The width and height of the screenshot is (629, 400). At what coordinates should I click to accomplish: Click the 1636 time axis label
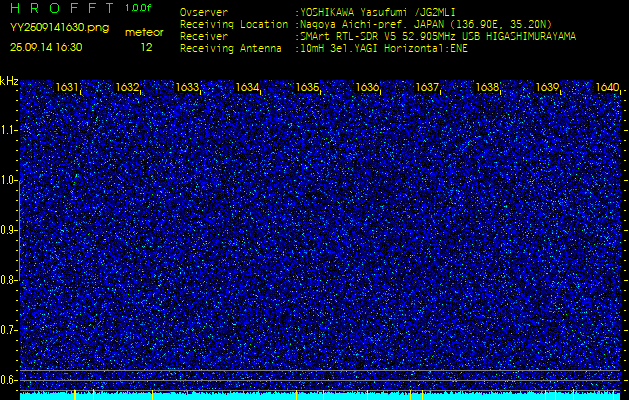pos(367,87)
